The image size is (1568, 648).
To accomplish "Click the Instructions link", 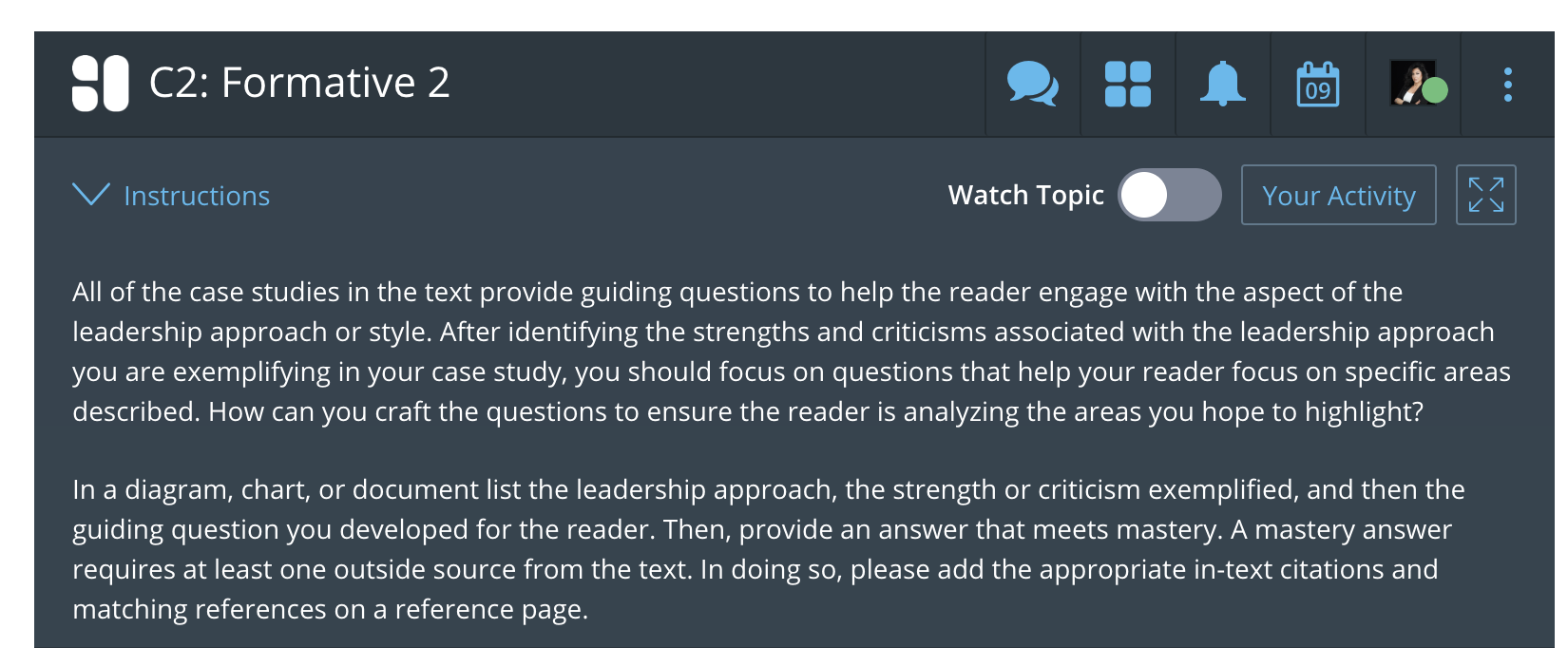I will pyautogui.click(x=197, y=195).
